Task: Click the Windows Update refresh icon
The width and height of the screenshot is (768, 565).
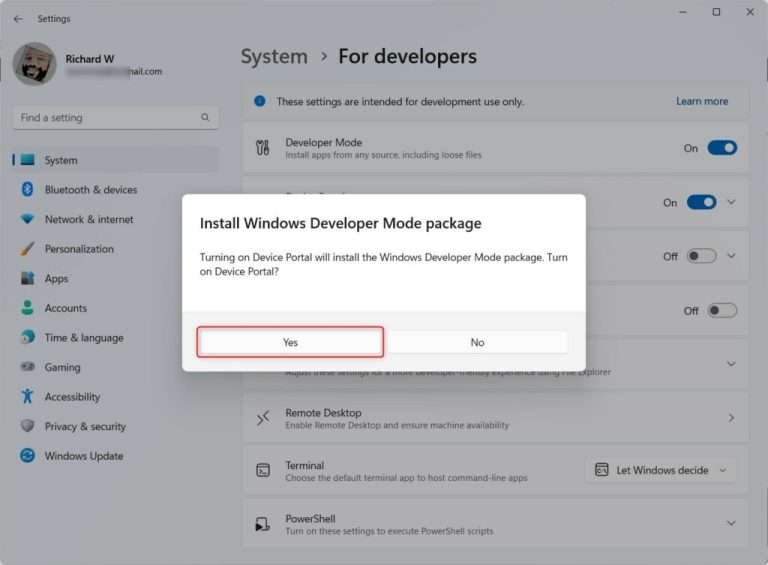Action: [27, 455]
